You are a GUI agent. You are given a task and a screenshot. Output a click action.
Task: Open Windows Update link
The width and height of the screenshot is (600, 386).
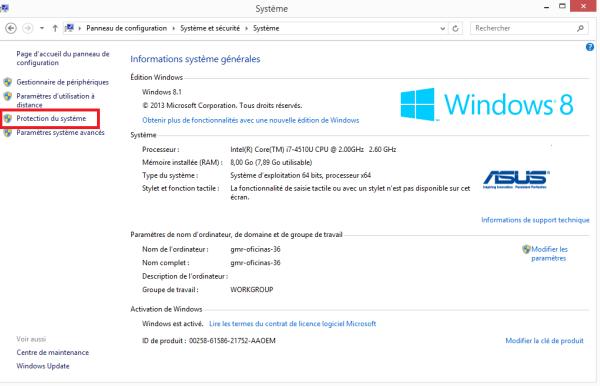[x=43, y=366]
